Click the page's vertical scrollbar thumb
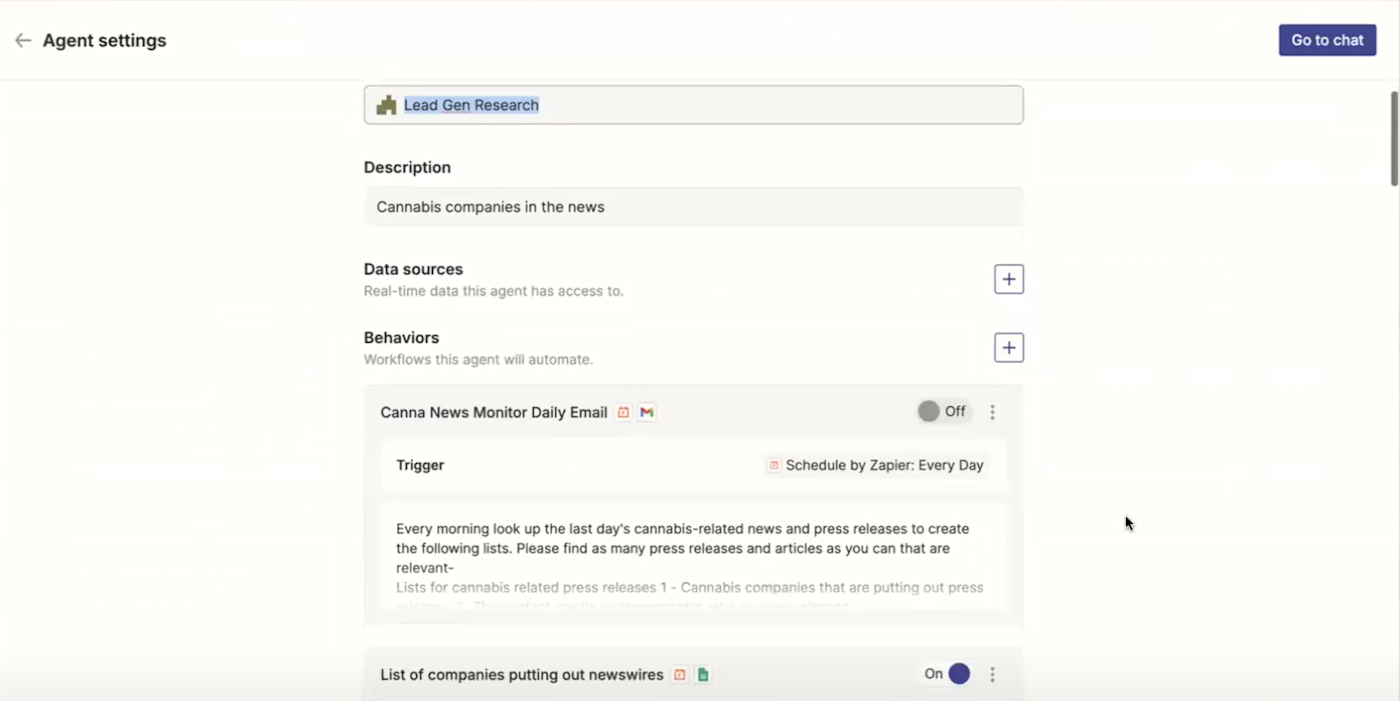The height and width of the screenshot is (701, 1400). [1394, 138]
